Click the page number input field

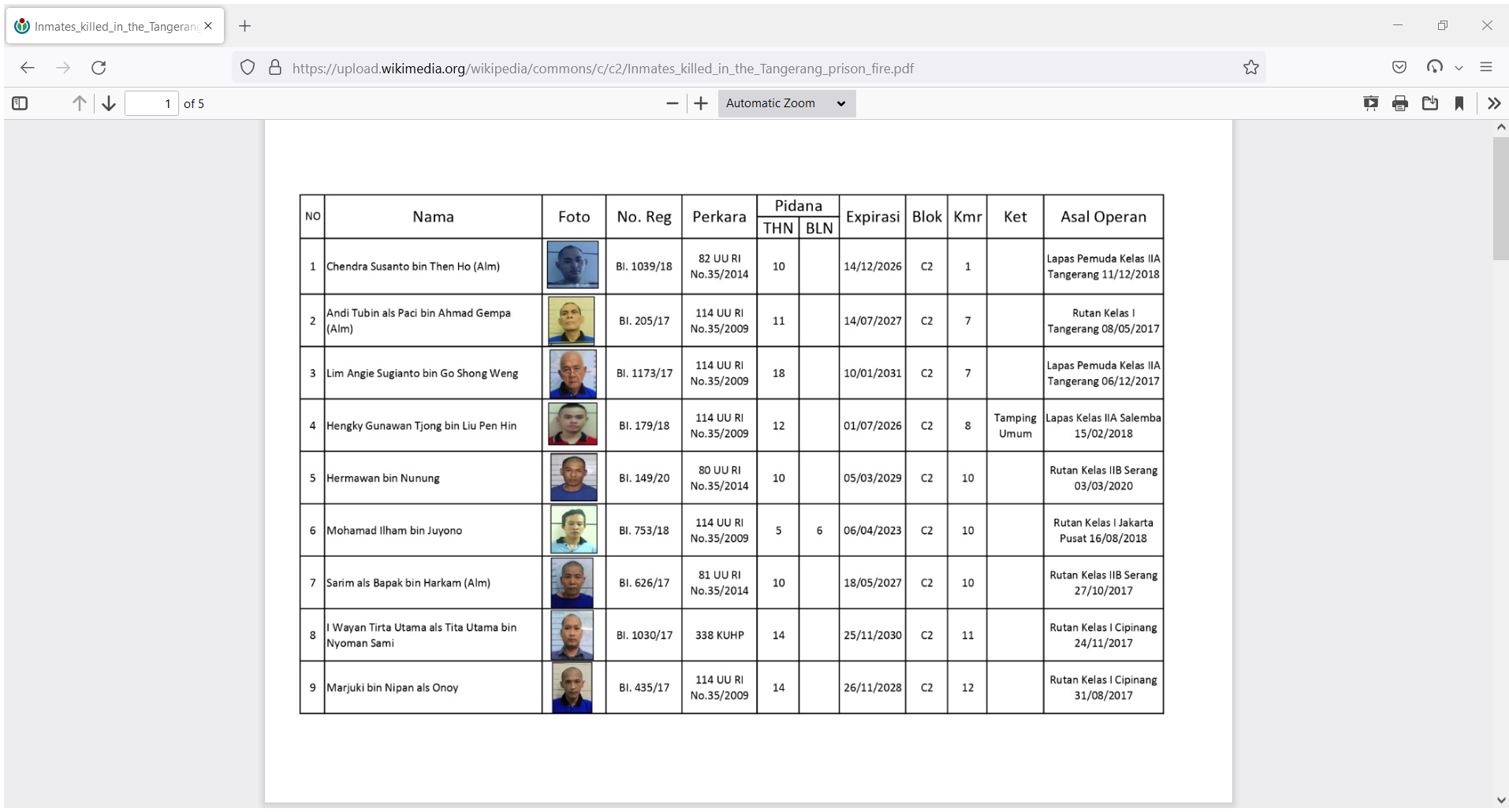pyautogui.click(x=151, y=103)
